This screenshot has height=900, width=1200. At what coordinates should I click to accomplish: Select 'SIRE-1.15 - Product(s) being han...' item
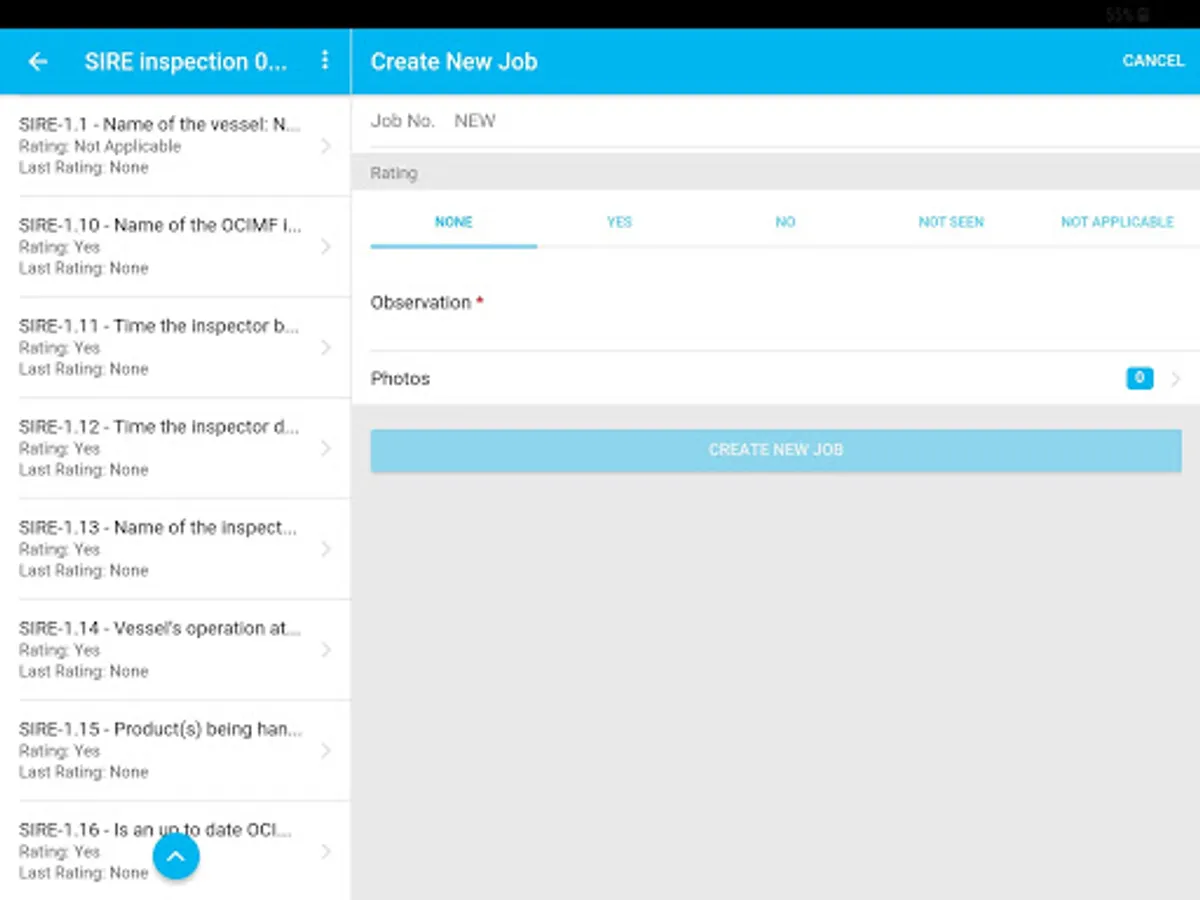[175, 751]
